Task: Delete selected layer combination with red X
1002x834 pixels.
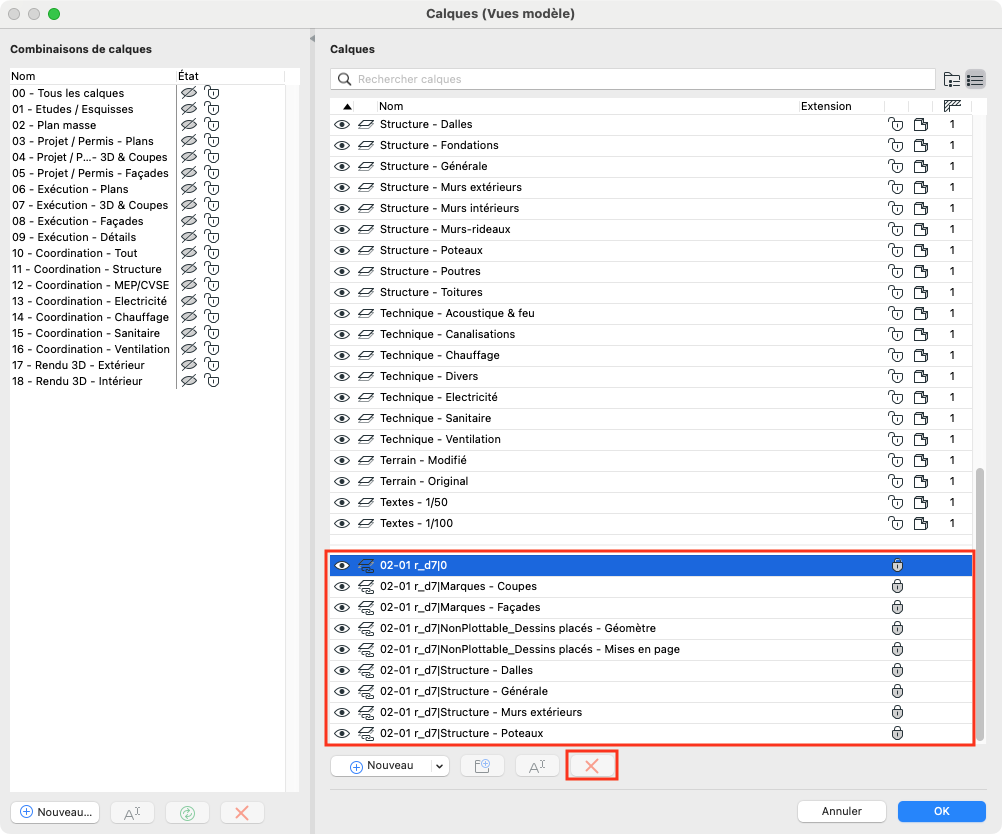Action: click(242, 812)
